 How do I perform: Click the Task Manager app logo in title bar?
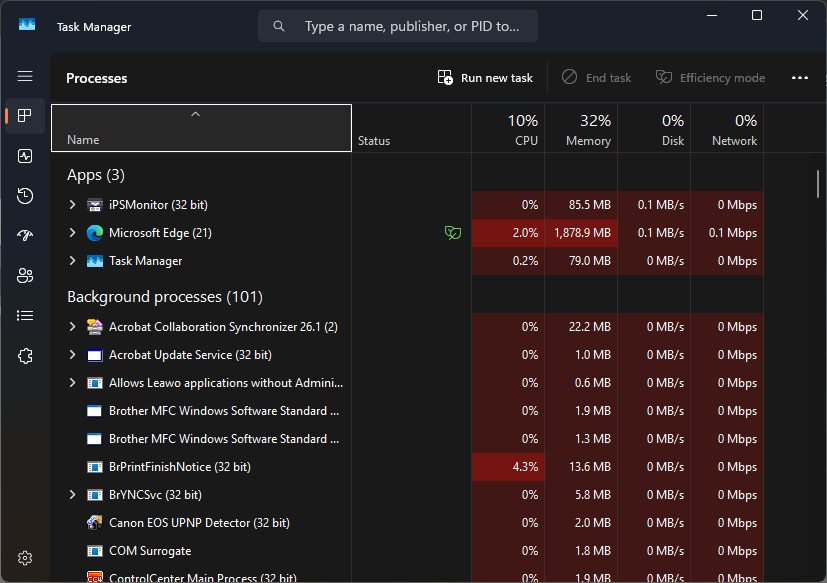27,25
